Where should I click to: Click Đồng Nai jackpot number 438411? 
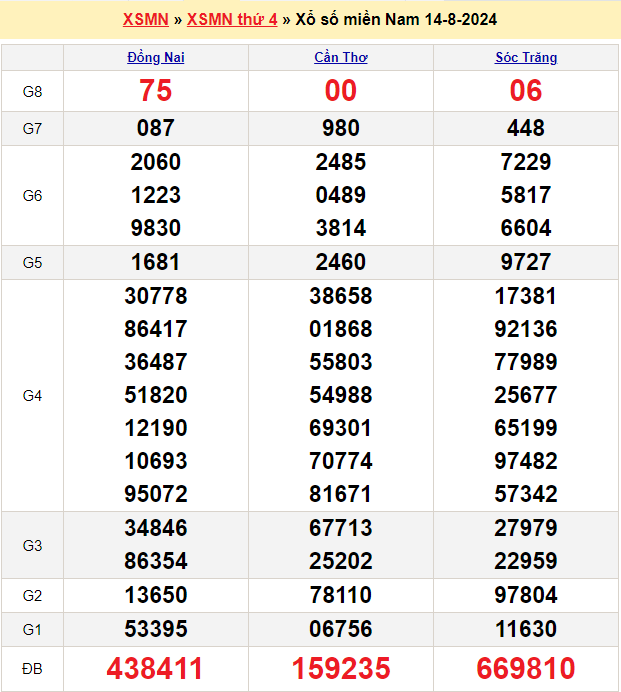156,668
